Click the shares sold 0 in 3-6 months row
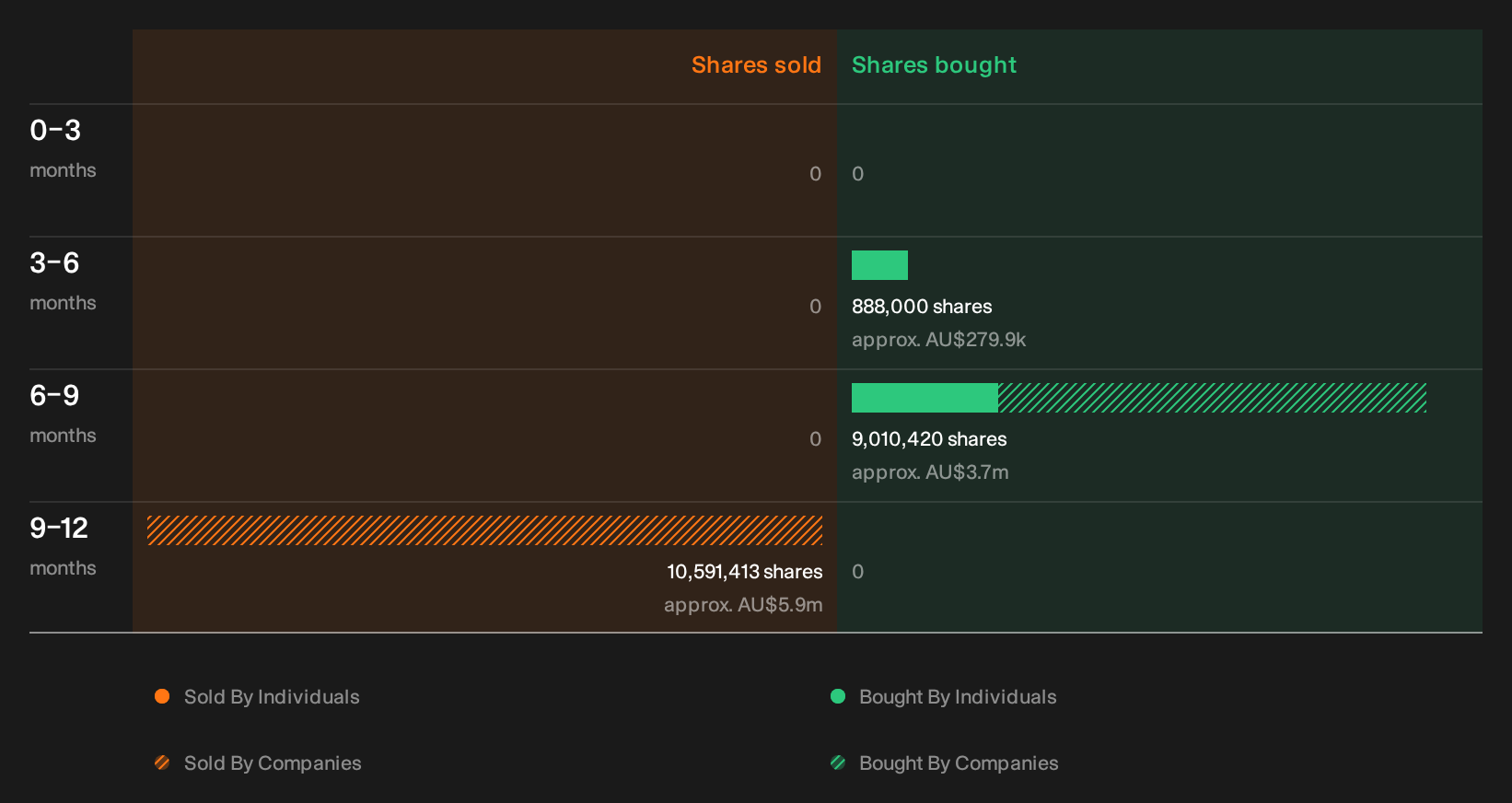Viewport: 1512px width, 803px height. point(815,307)
